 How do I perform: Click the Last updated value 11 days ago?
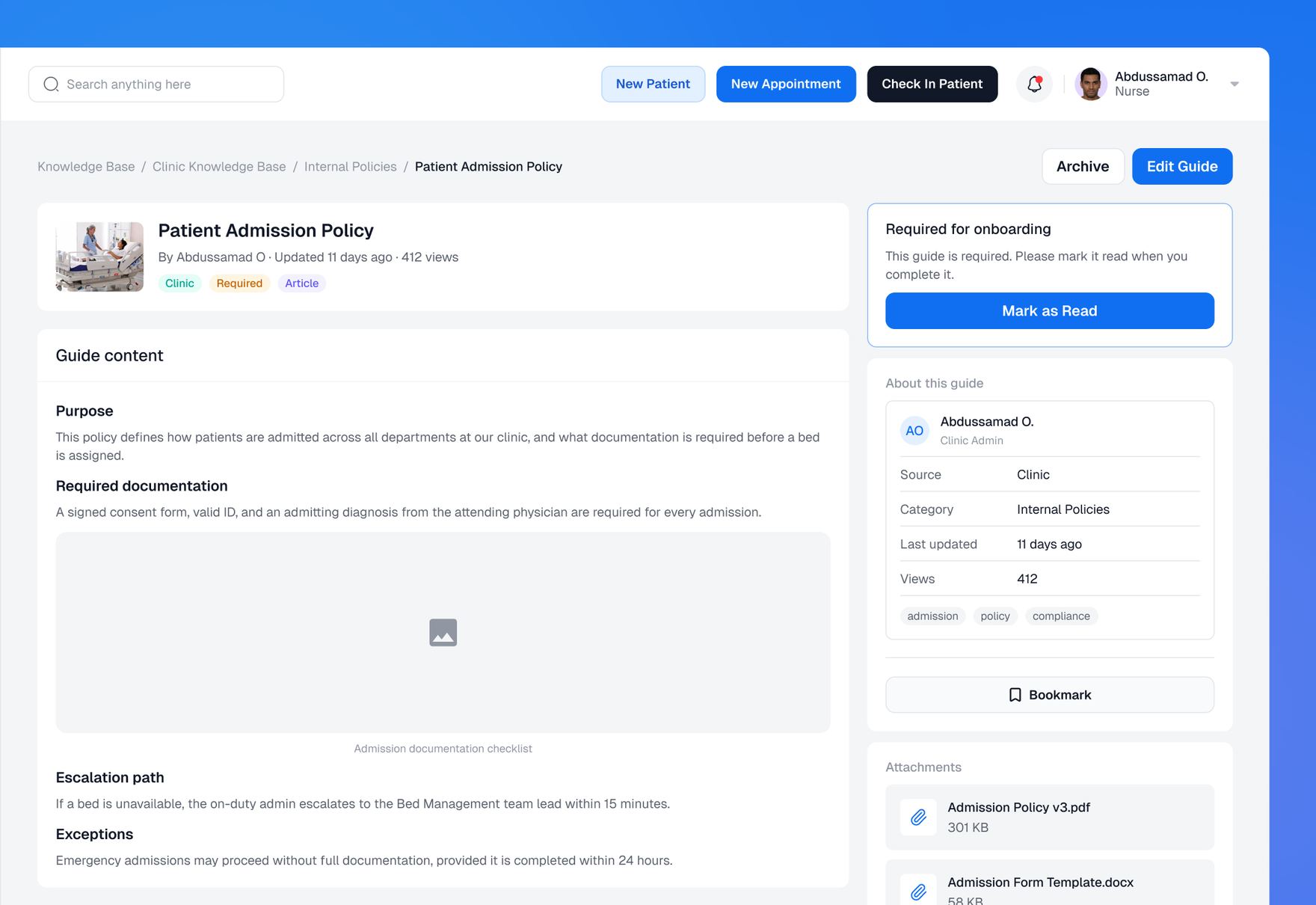[1049, 544]
